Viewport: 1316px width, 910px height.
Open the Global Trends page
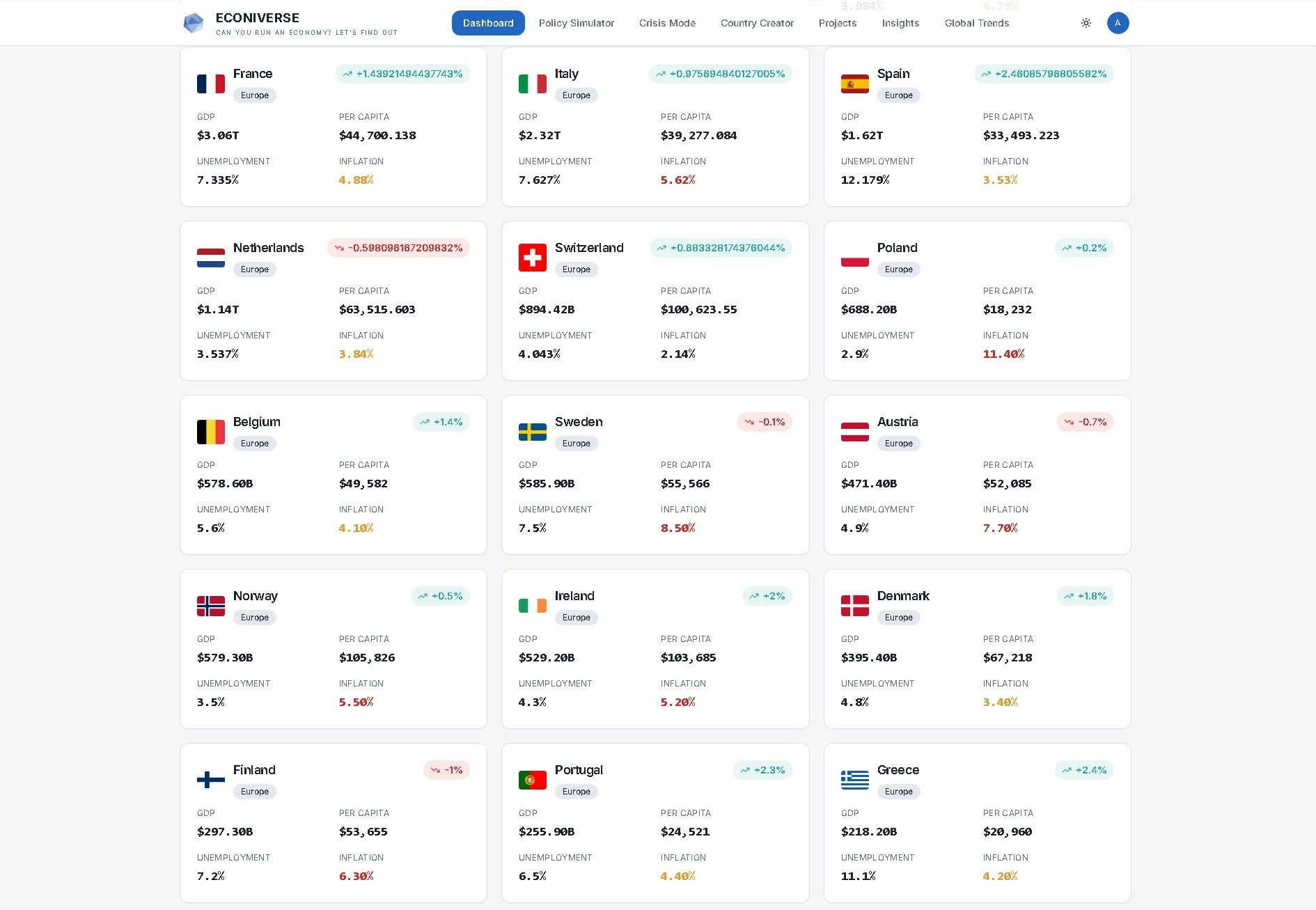(977, 23)
